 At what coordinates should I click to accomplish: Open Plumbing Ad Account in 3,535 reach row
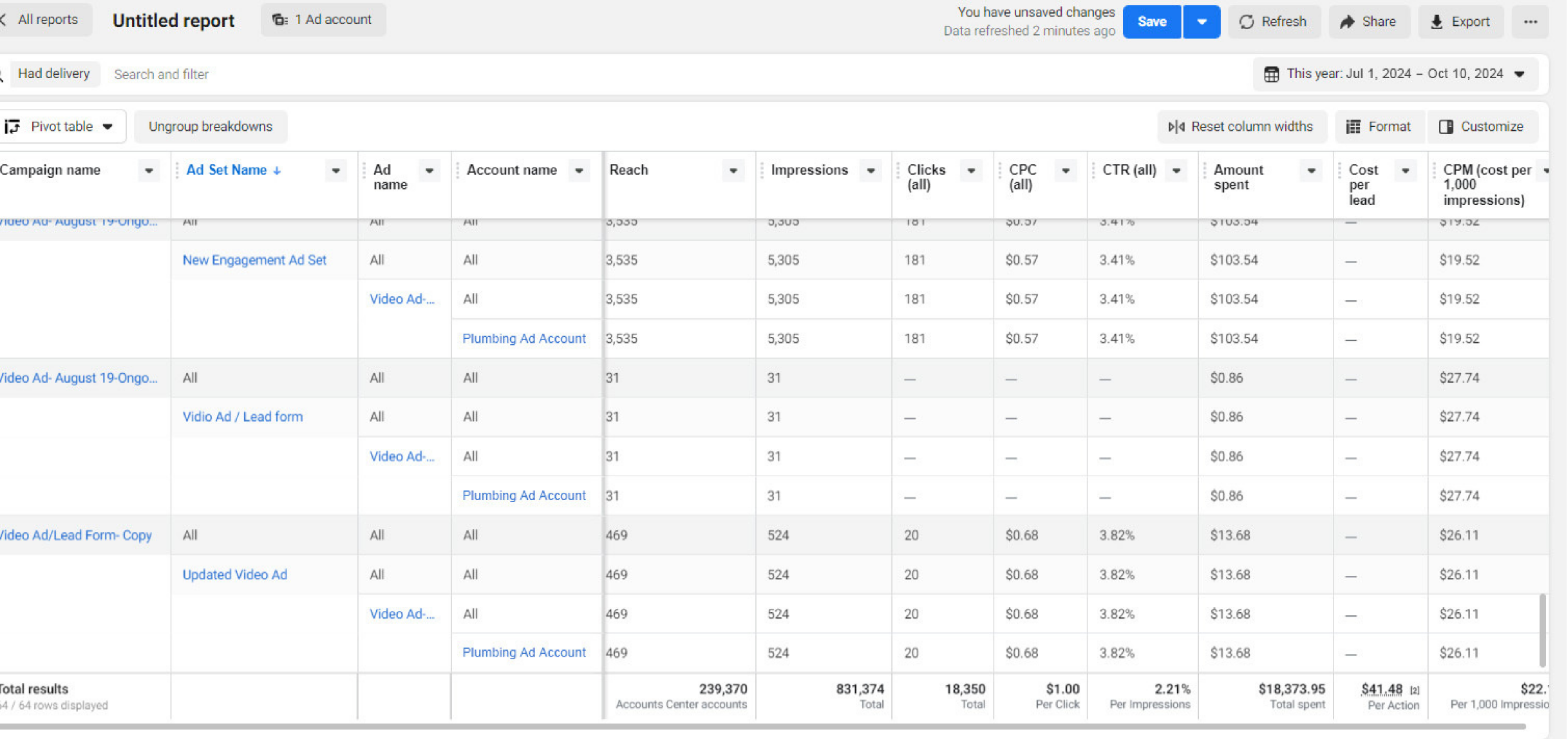[x=523, y=339]
